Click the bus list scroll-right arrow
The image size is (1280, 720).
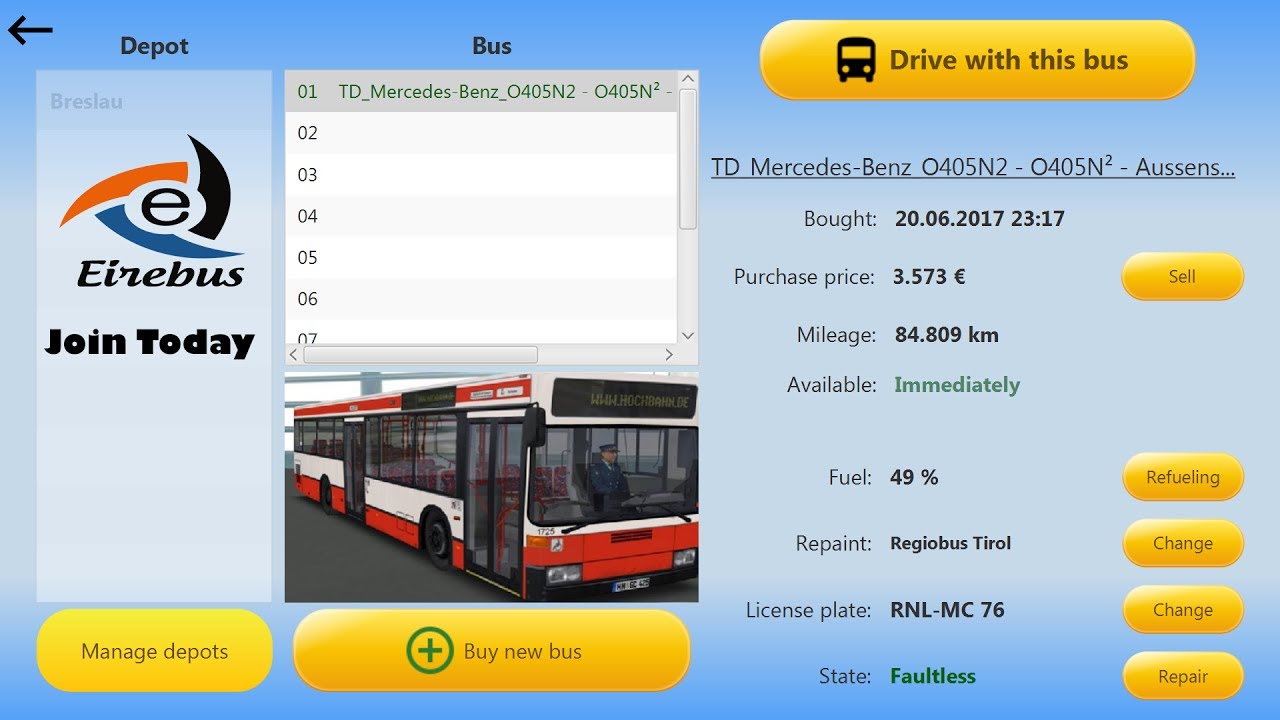[669, 355]
